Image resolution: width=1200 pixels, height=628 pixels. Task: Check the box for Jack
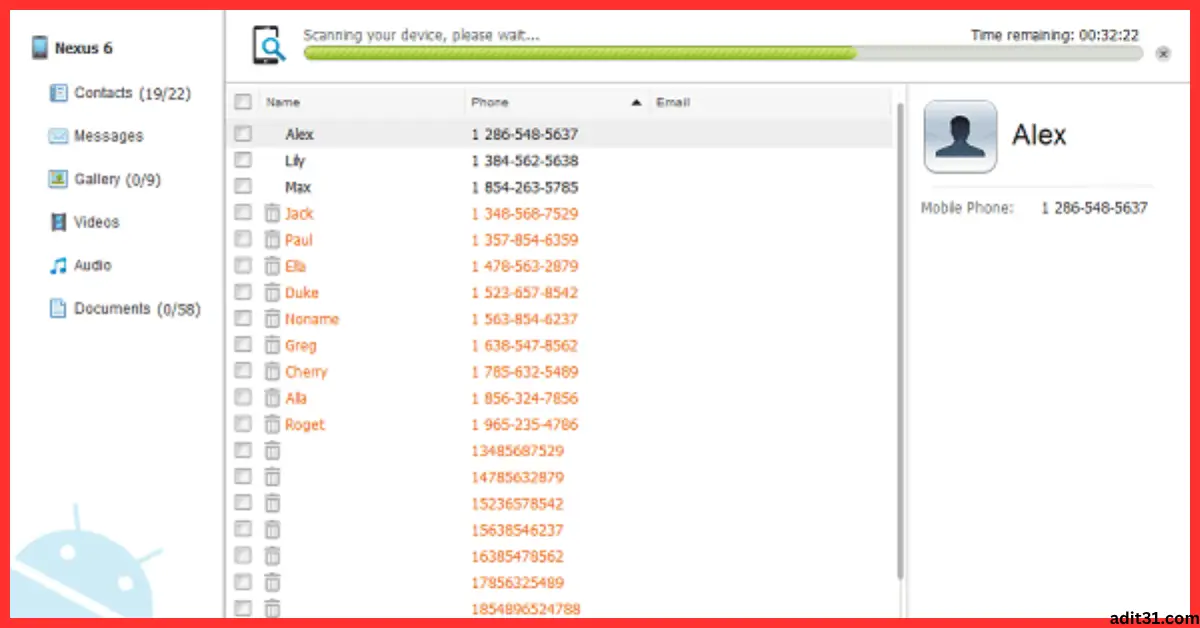coord(242,213)
